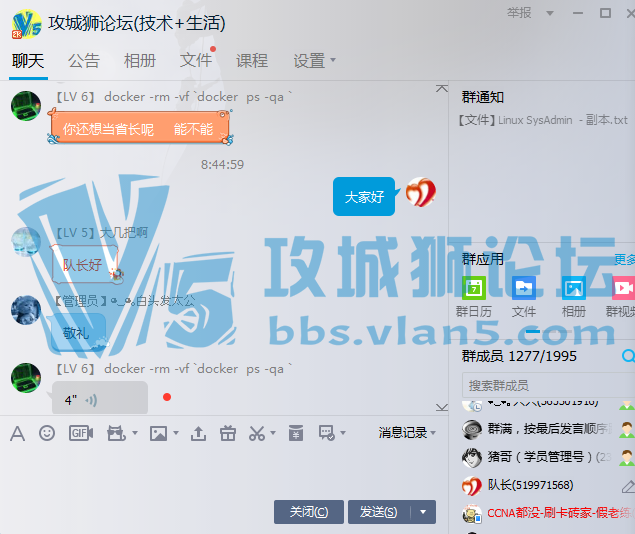
Task: Click the upload file icon
Action: (198, 433)
